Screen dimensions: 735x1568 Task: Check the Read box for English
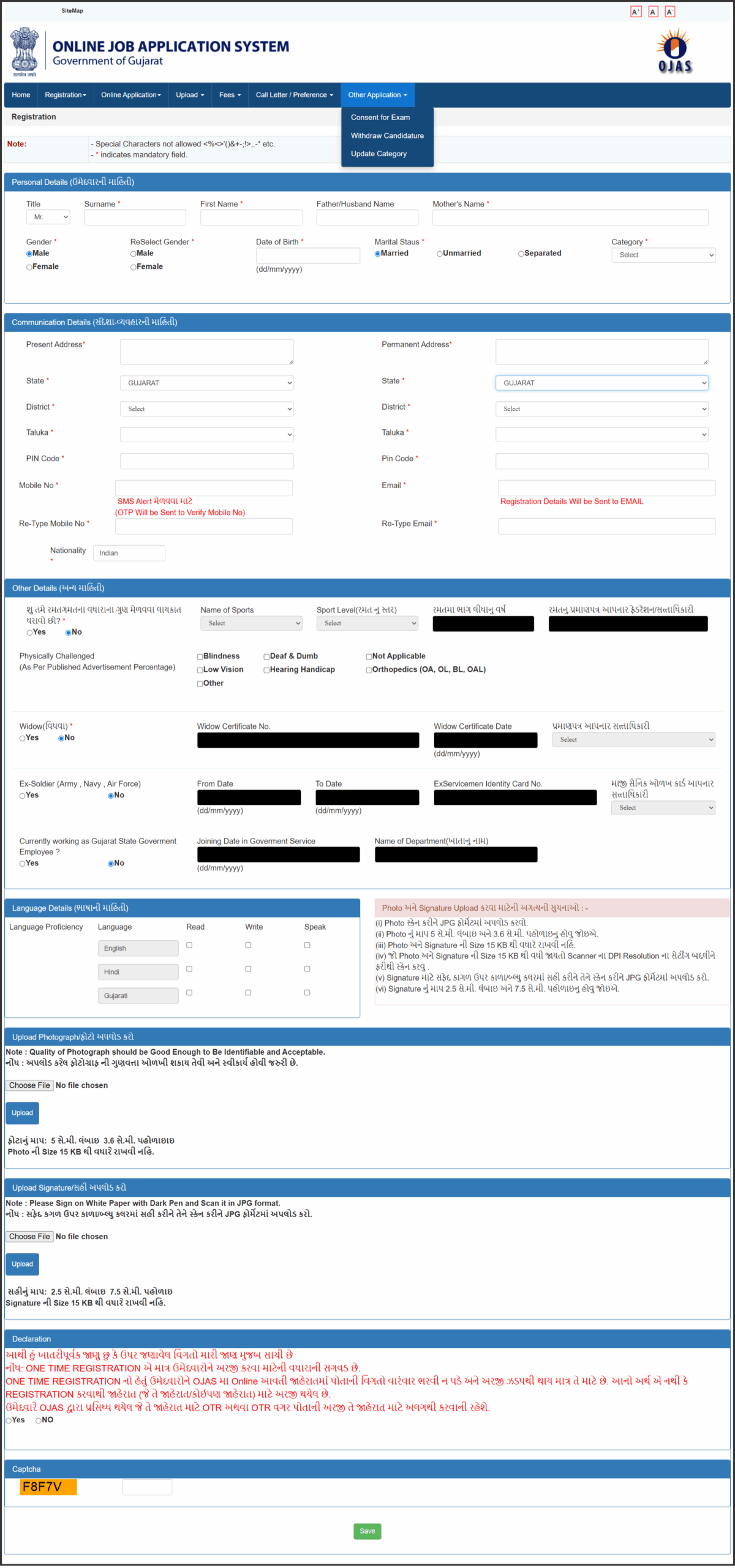[189, 945]
